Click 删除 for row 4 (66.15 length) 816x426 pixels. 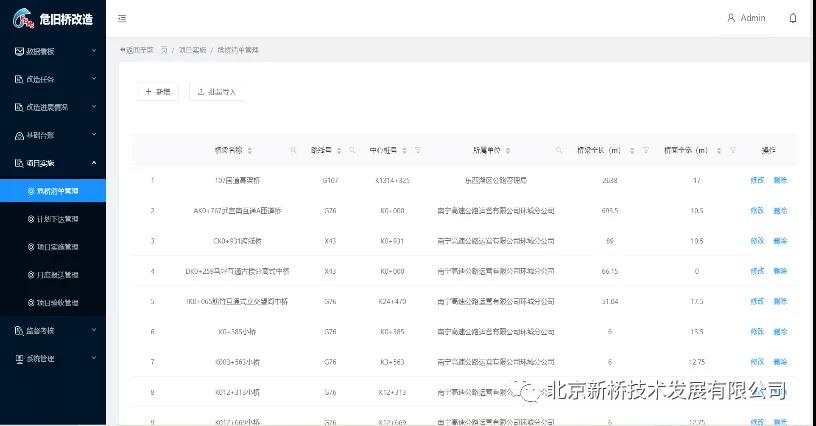[x=780, y=271]
